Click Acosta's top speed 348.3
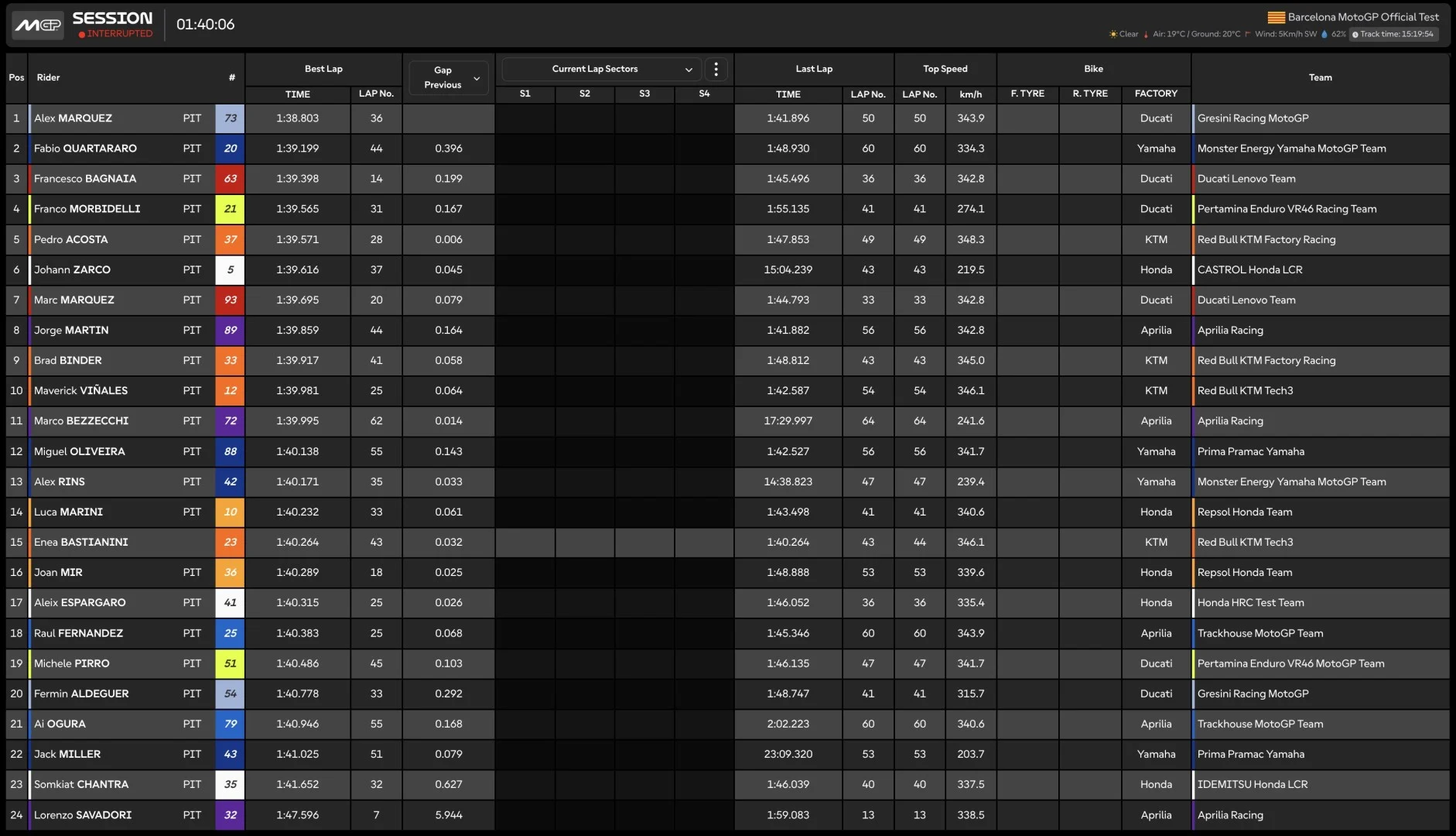Screen dimensions: 1456x836 (x=970, y=239)
